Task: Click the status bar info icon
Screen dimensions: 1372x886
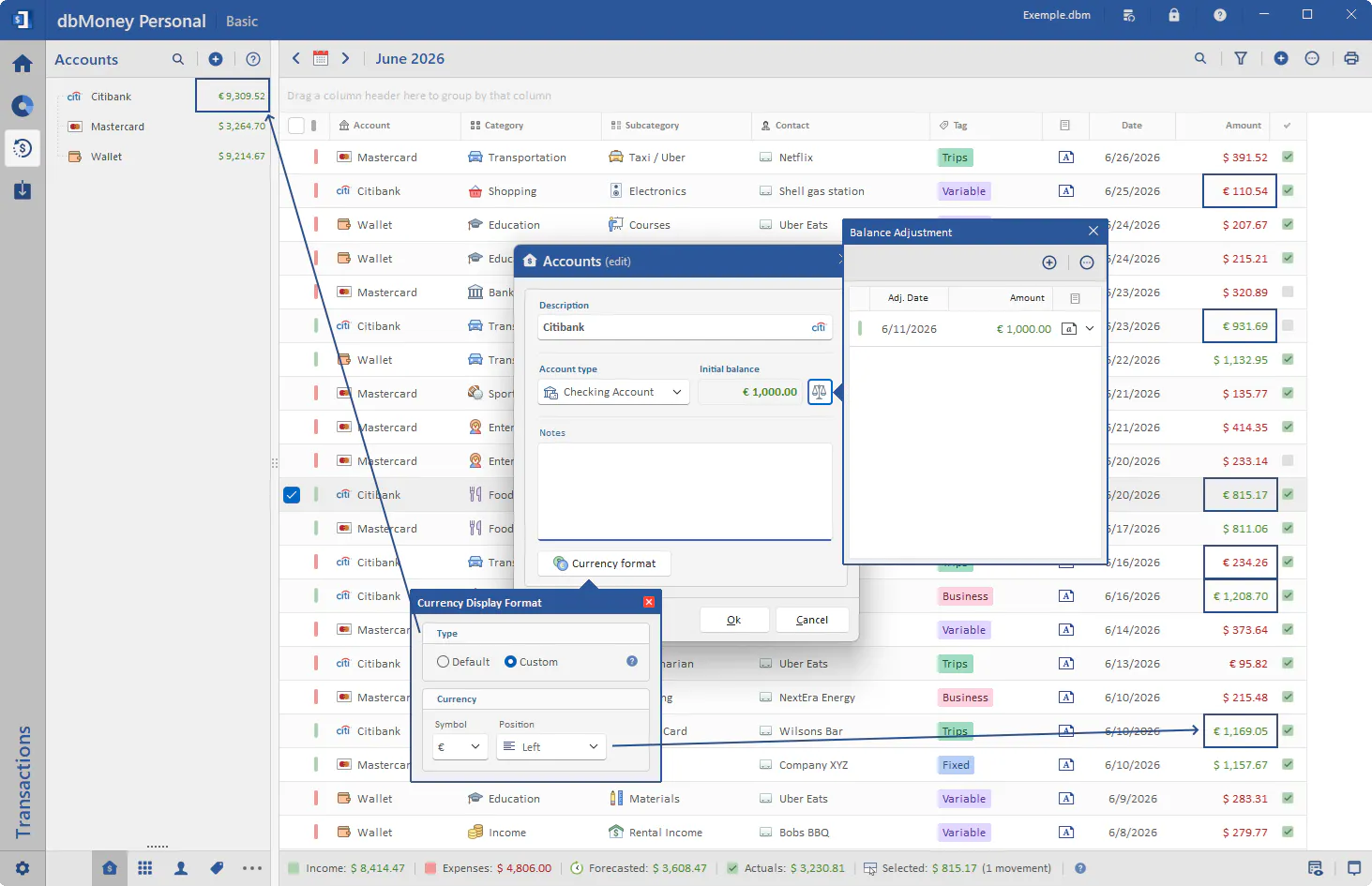Action: (x=1080, y=868)
